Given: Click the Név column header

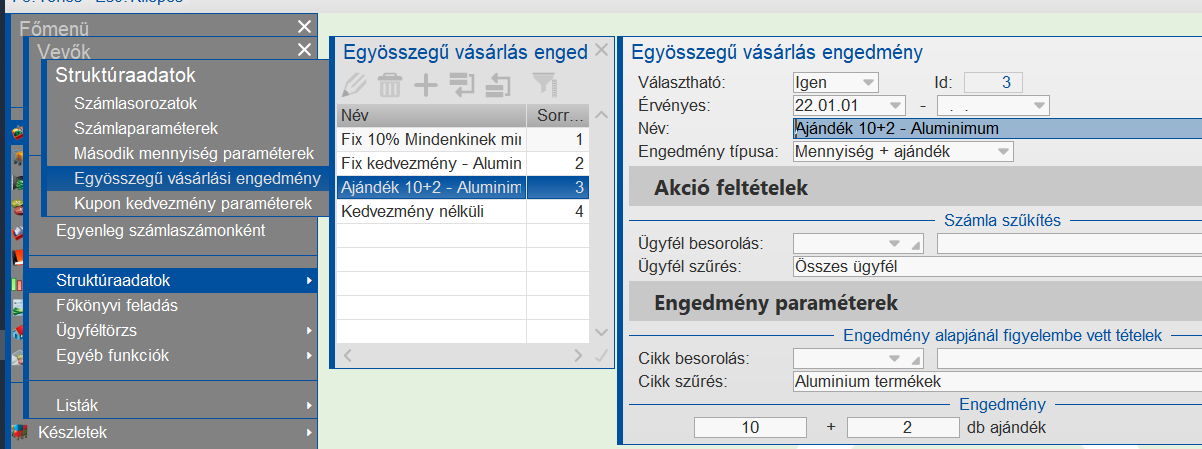Looking at the screenshot, I should [x=429, y=115].
